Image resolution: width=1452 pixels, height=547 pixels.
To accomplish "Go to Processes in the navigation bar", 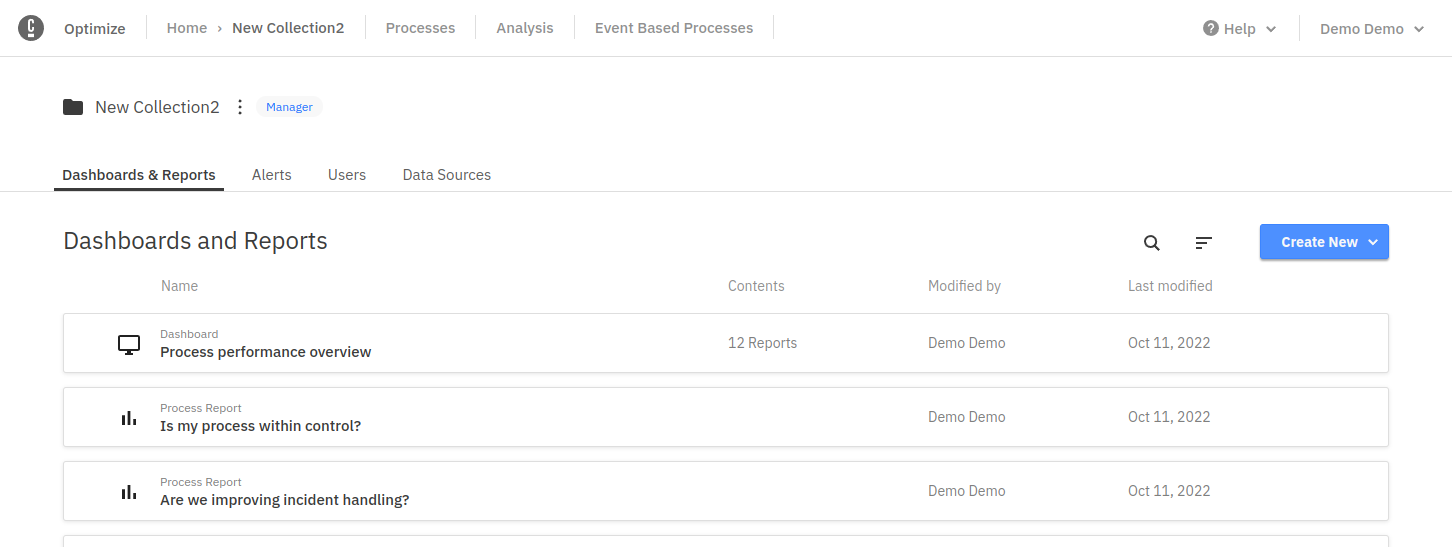I will pos(420,28).
